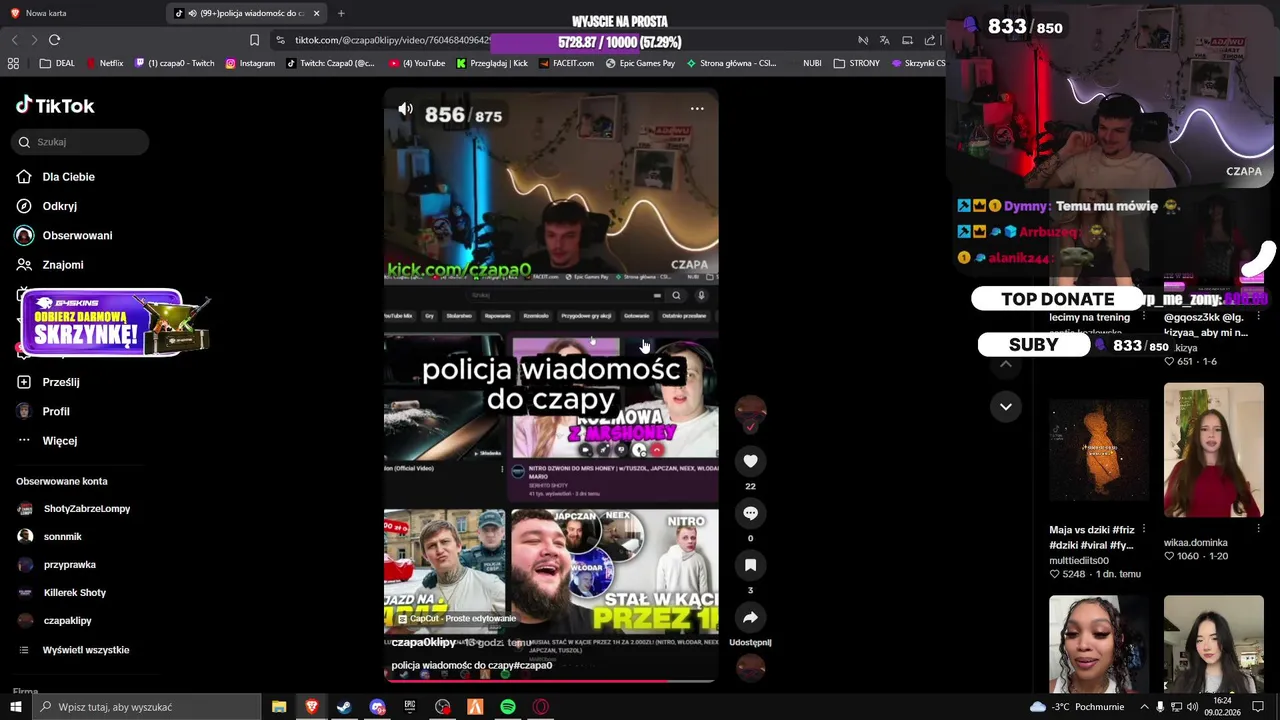Open the czapa0 - Twitch bookmark
Viewport: 1280px width, 720px height.
tap(174, 63)
